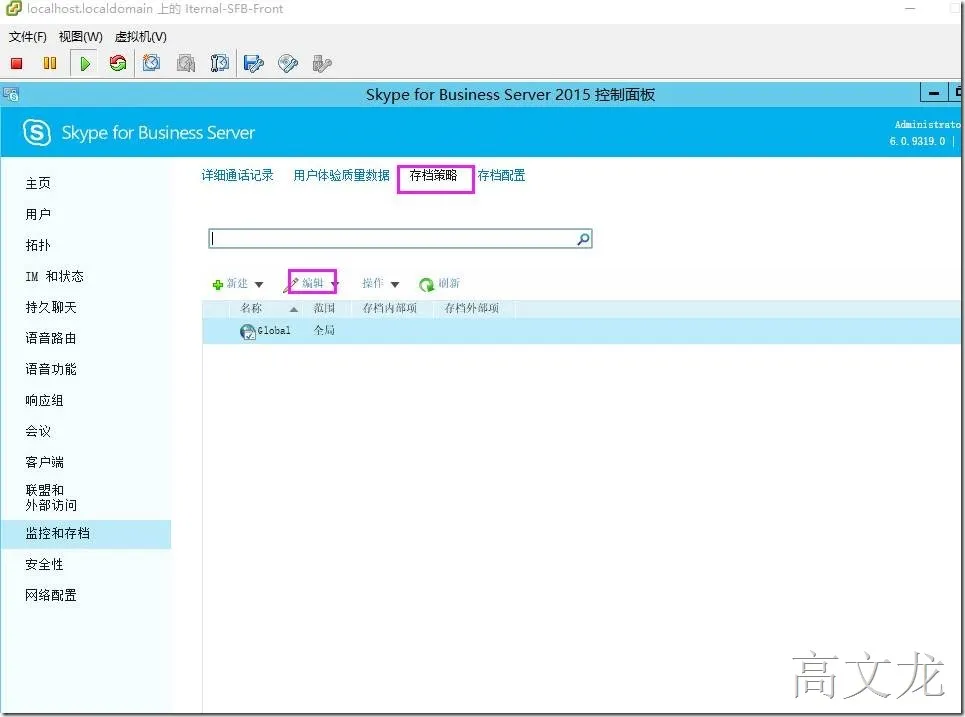Click the pencil Edit icon
965x717 pixels.
[x=293, y=284]
